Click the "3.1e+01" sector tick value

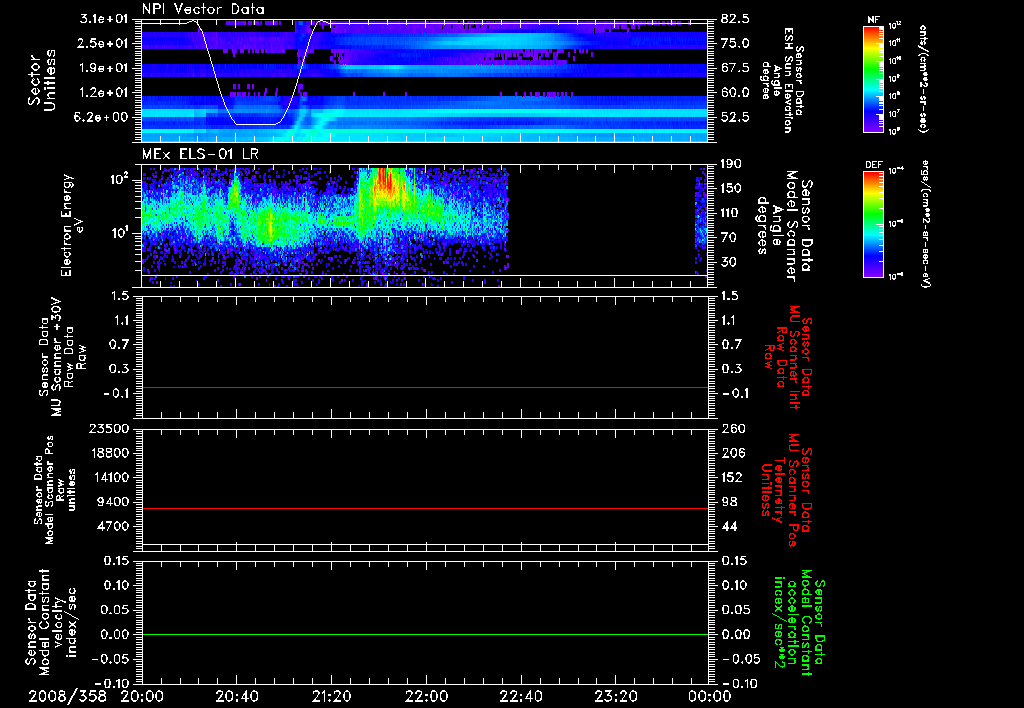104,19
